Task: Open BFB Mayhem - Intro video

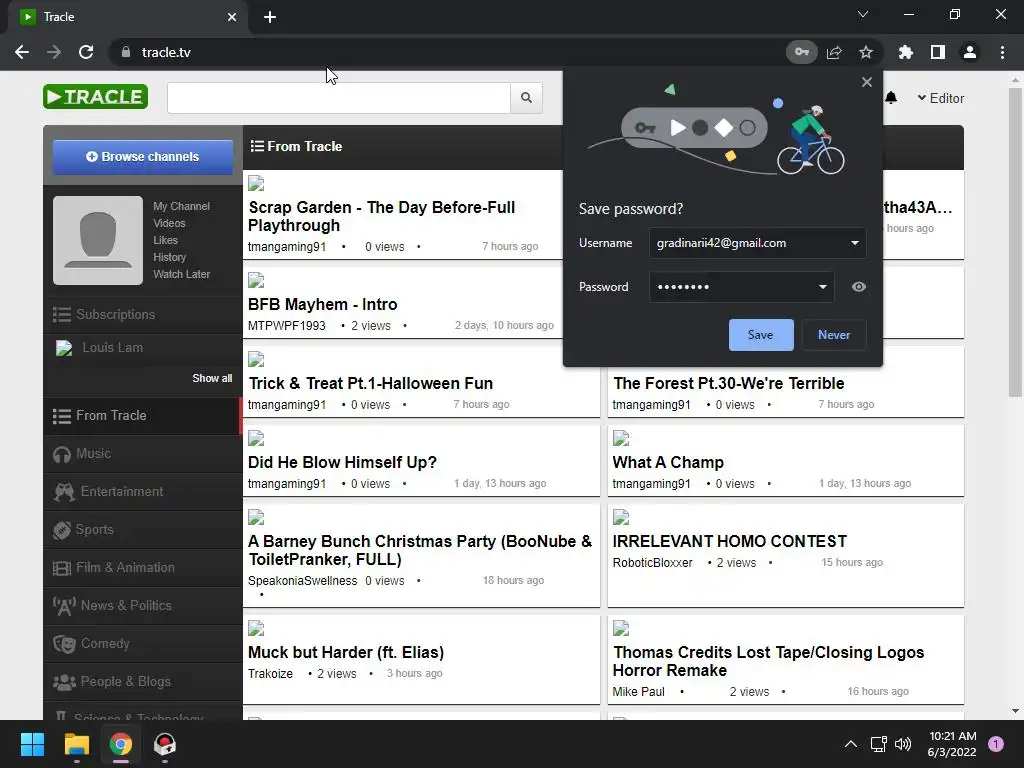Action: coord(323,304)
